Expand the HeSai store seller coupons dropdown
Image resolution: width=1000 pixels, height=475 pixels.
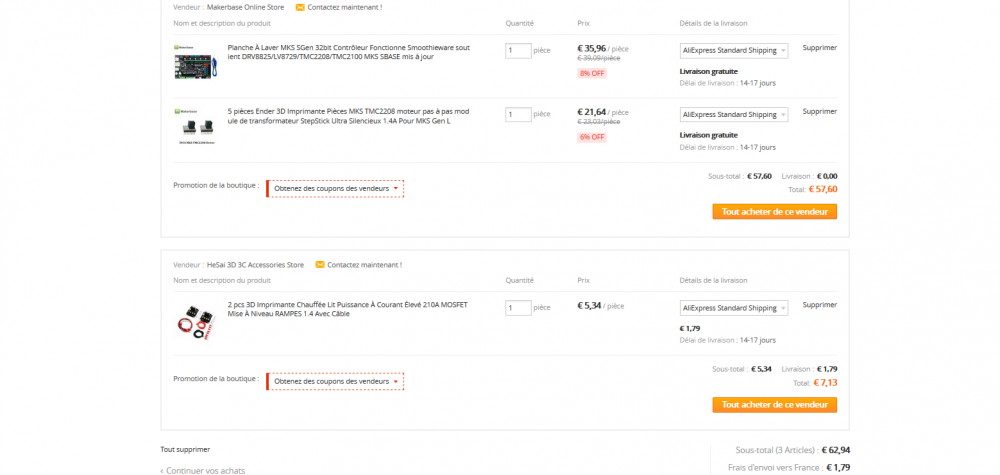pos(337,381)
